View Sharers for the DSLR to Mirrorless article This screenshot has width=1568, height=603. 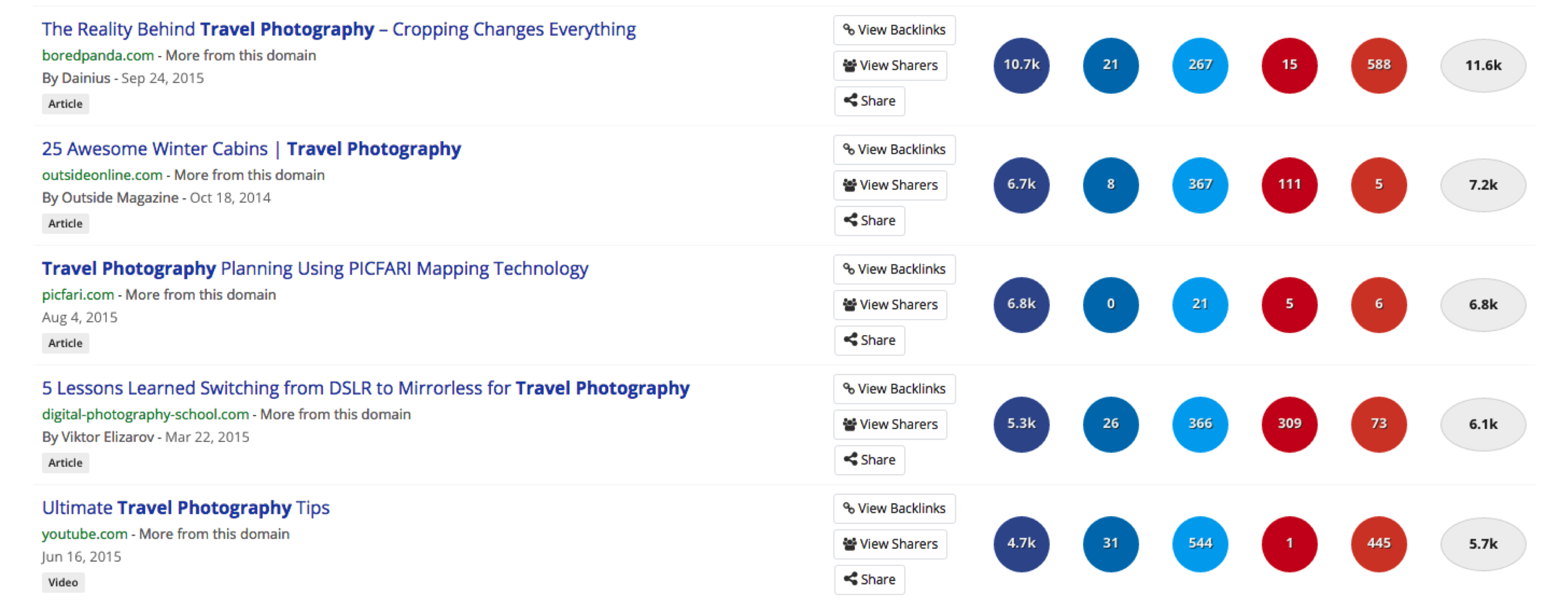[890, 425]
